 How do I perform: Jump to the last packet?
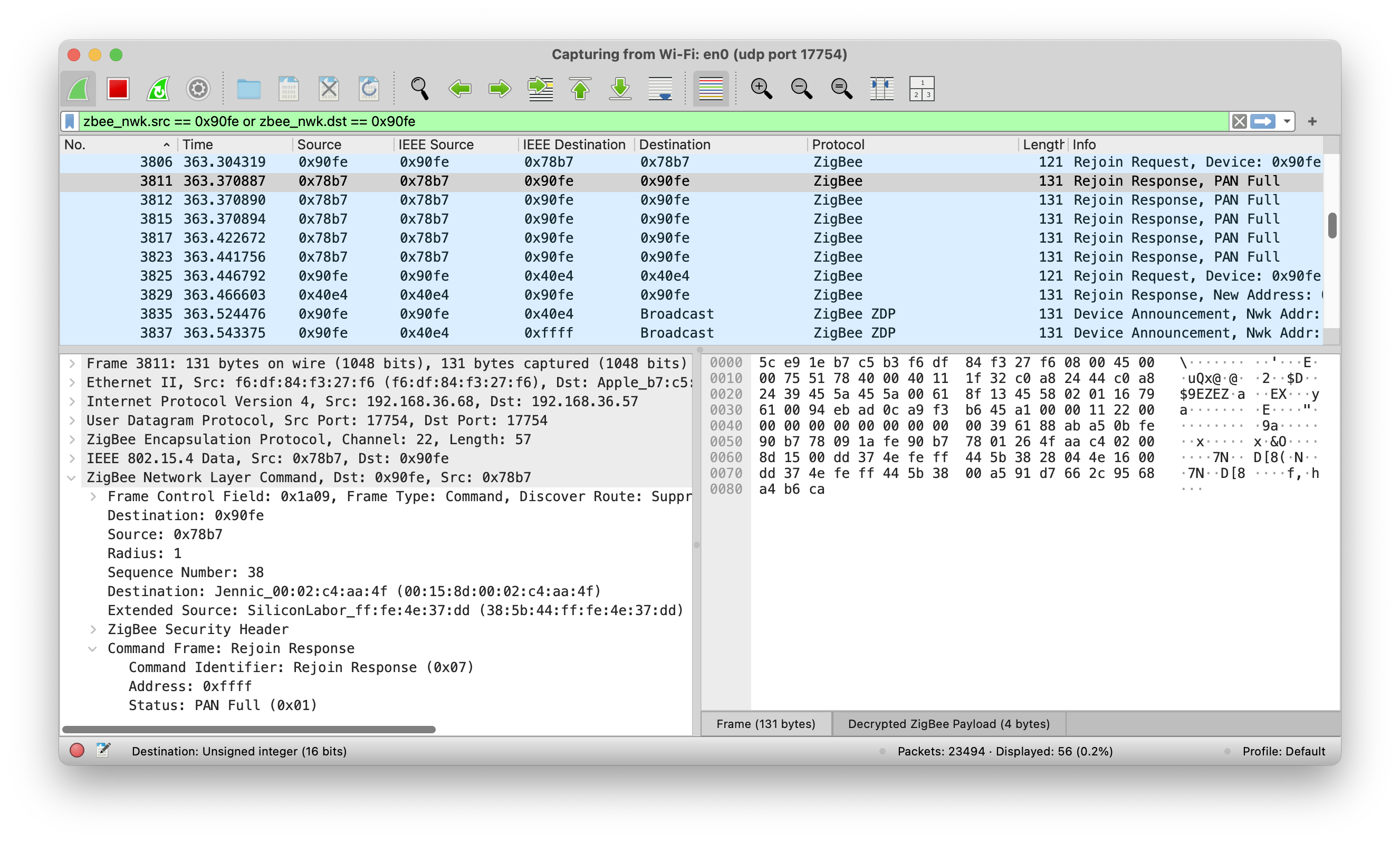[x=620, y=89]
